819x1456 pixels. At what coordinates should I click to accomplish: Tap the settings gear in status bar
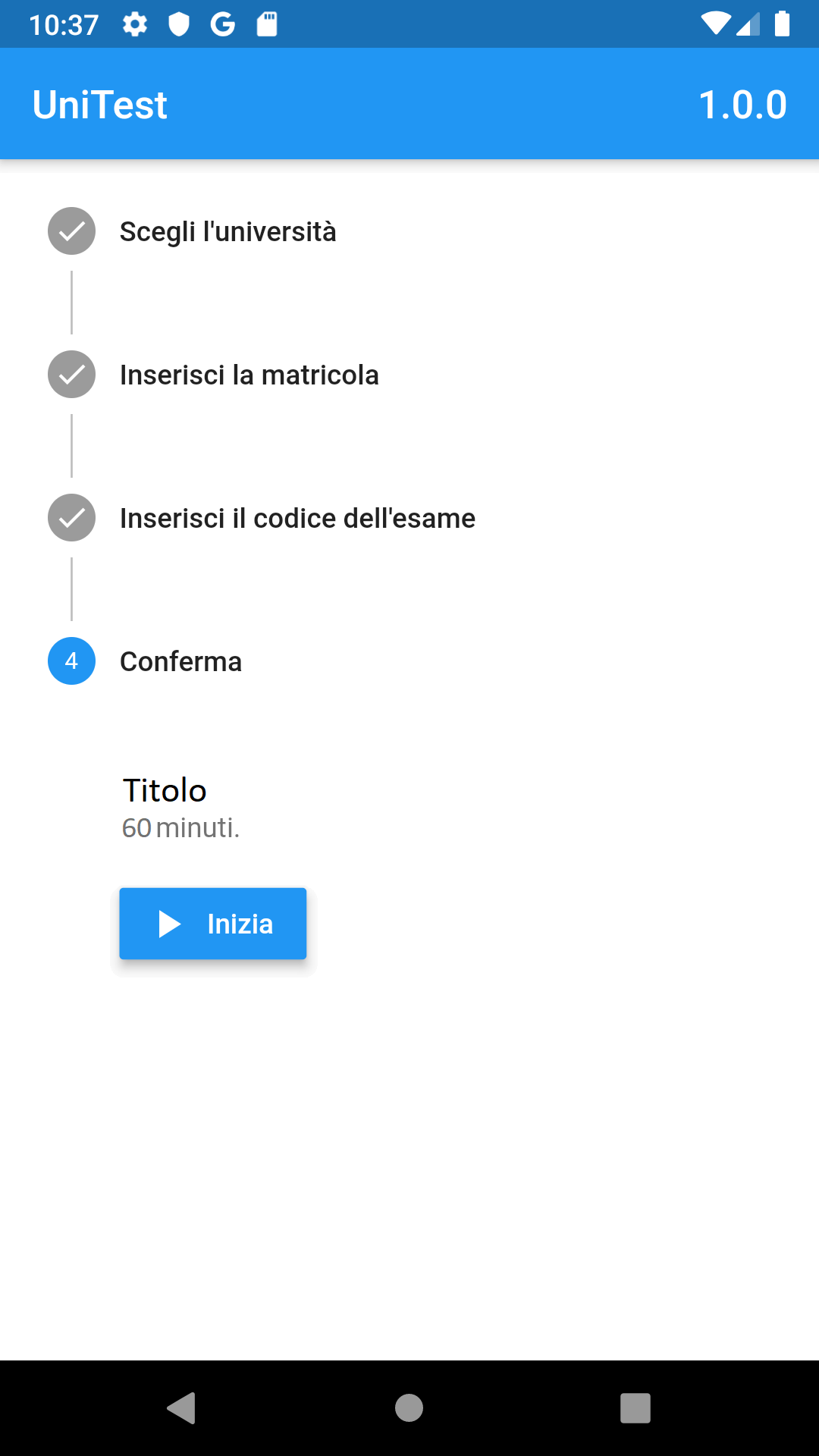[x=135, y=25]
